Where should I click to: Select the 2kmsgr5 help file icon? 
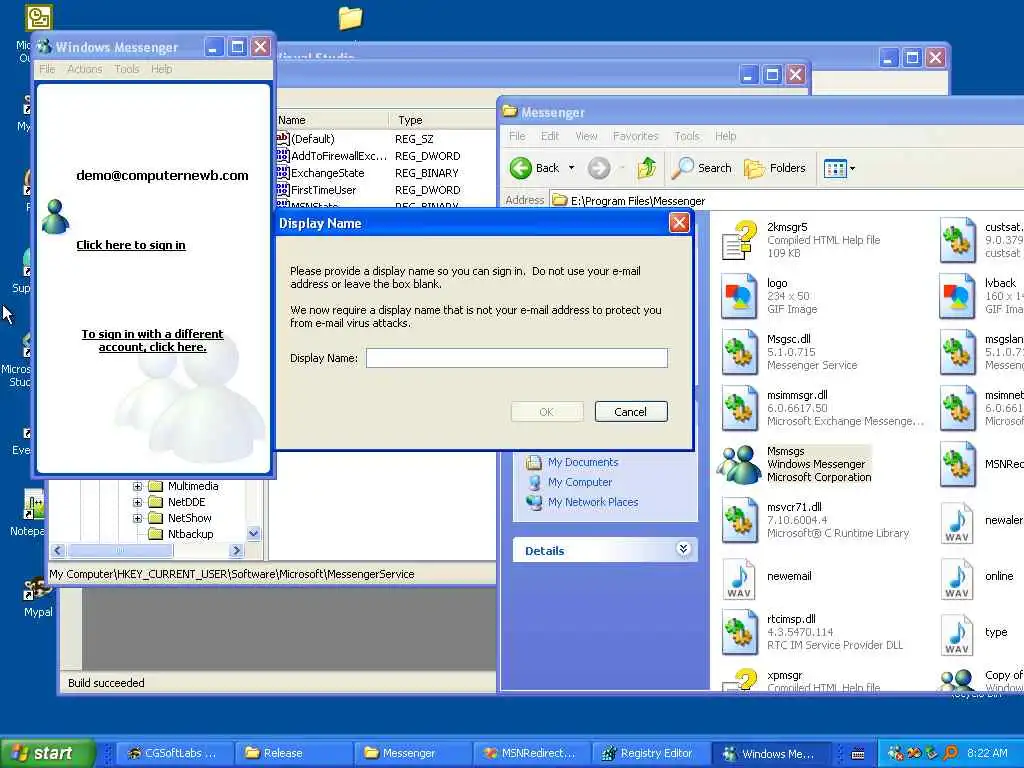(740, 240)
